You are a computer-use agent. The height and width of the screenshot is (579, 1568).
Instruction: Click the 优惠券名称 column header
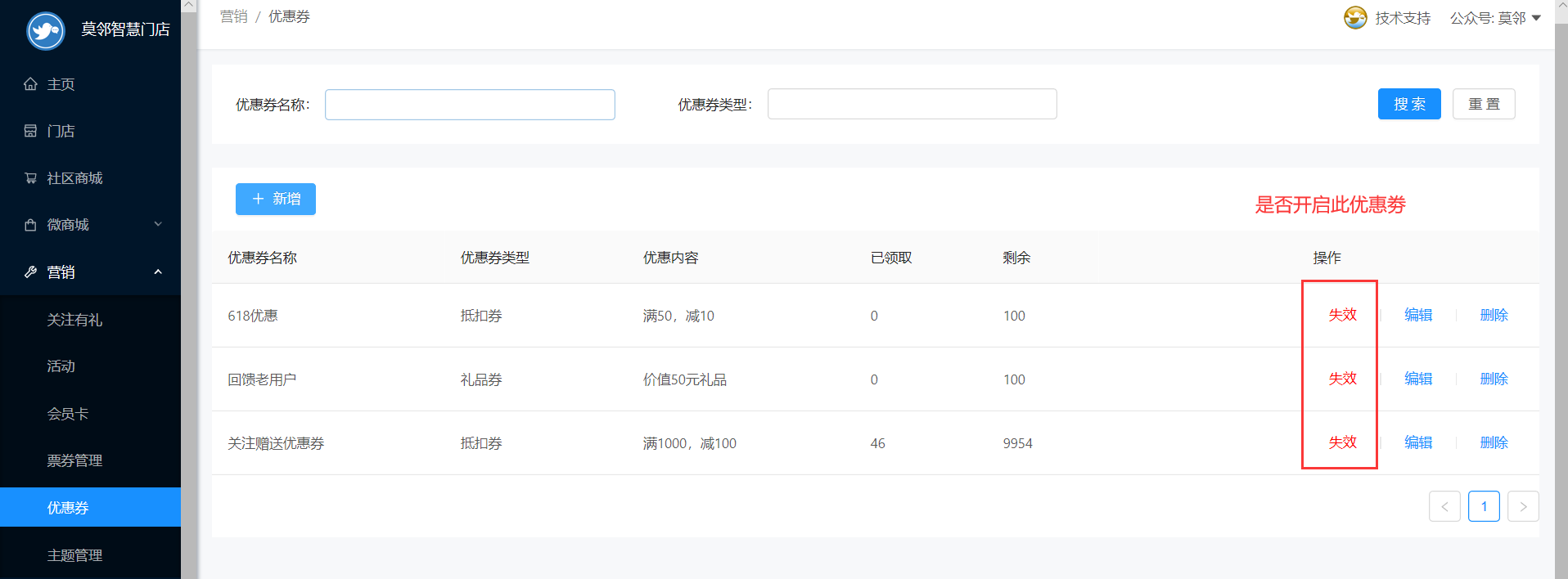pyautogui.click(x=262, y=258)
